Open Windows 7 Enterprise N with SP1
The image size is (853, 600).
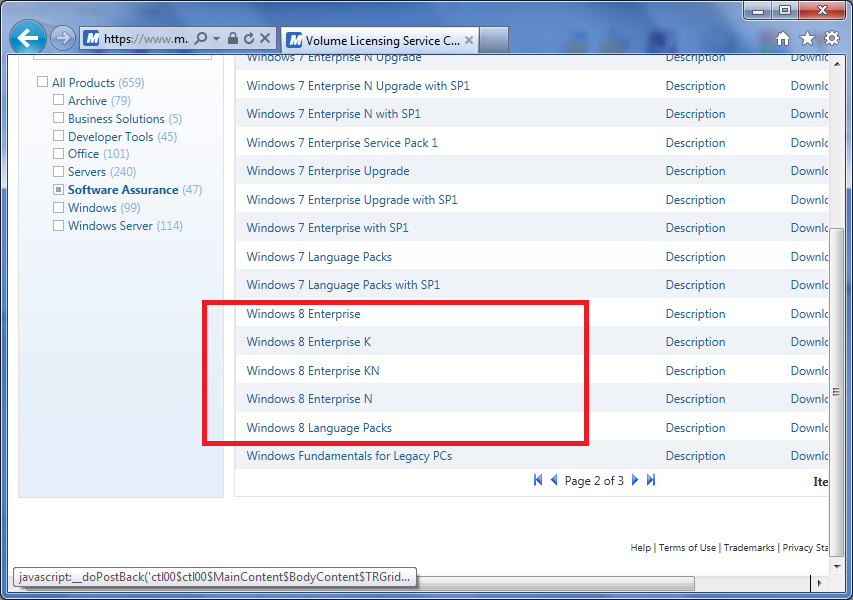(333, 114)
